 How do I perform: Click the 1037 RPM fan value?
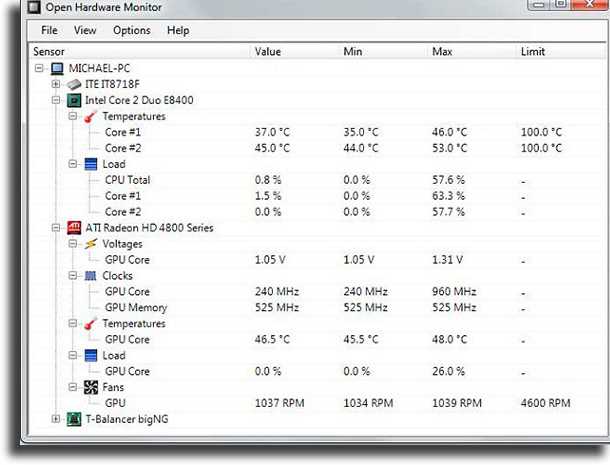[280, 404]
